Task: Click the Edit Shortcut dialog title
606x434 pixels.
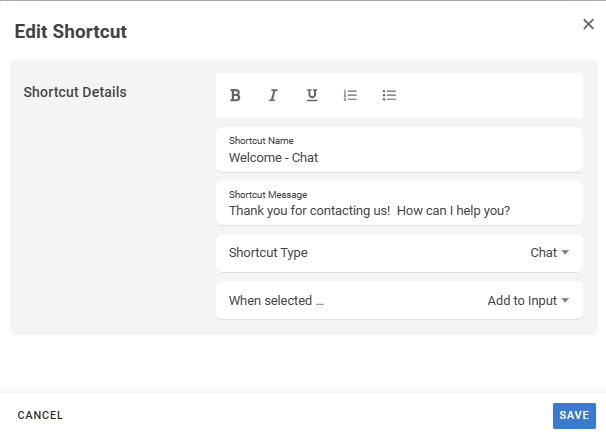Action: coord(70,32)
